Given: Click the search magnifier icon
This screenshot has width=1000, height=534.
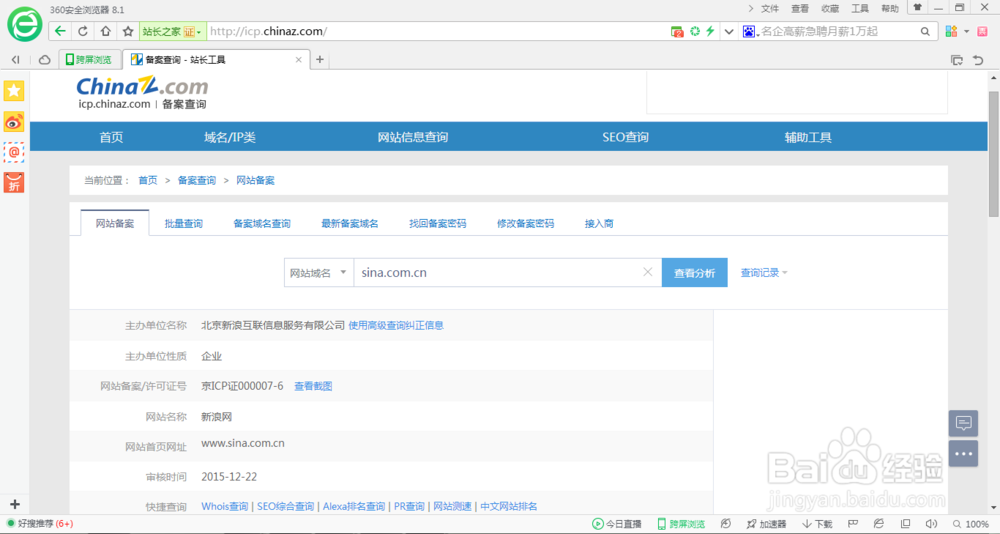Looking at the screenshot, I should point(925,31).
